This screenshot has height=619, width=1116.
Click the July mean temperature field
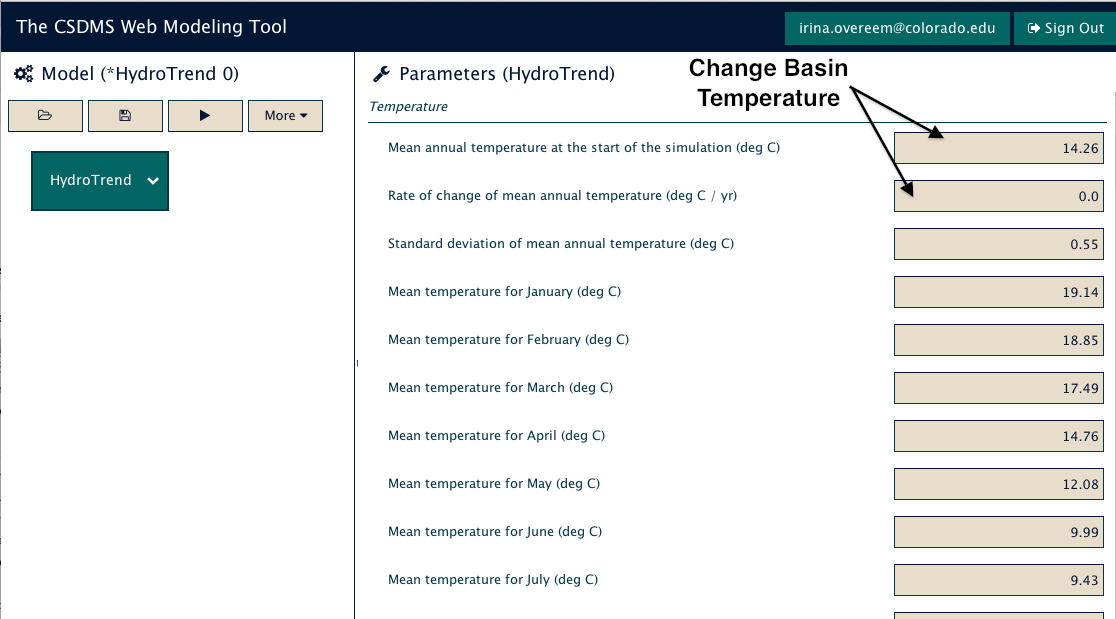tap(999, 580)
